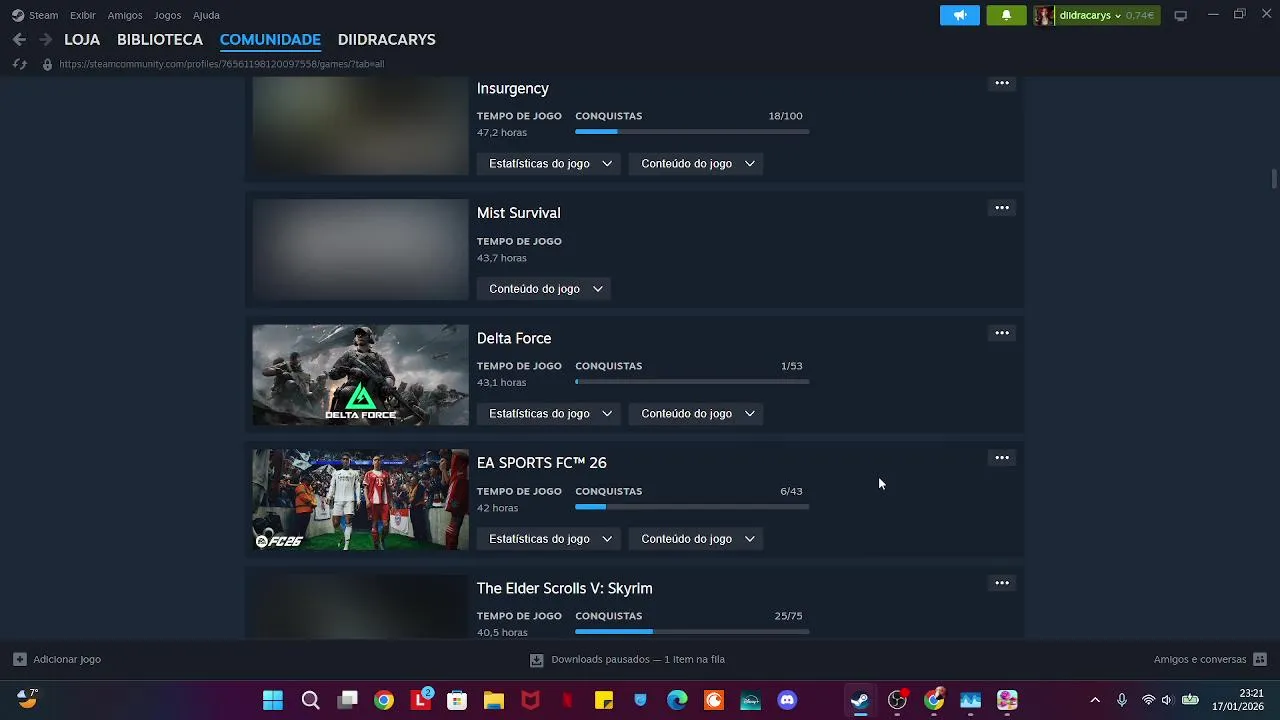Click the Delta Force cover thumbnail
1280x720 pixels.
(x=360, y=375)
